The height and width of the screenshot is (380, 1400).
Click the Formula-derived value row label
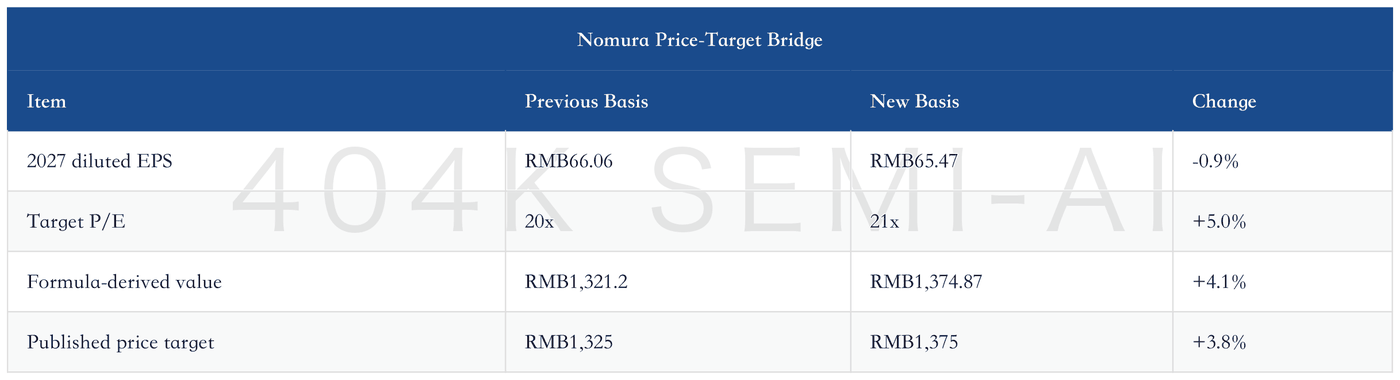click(124, 282)
